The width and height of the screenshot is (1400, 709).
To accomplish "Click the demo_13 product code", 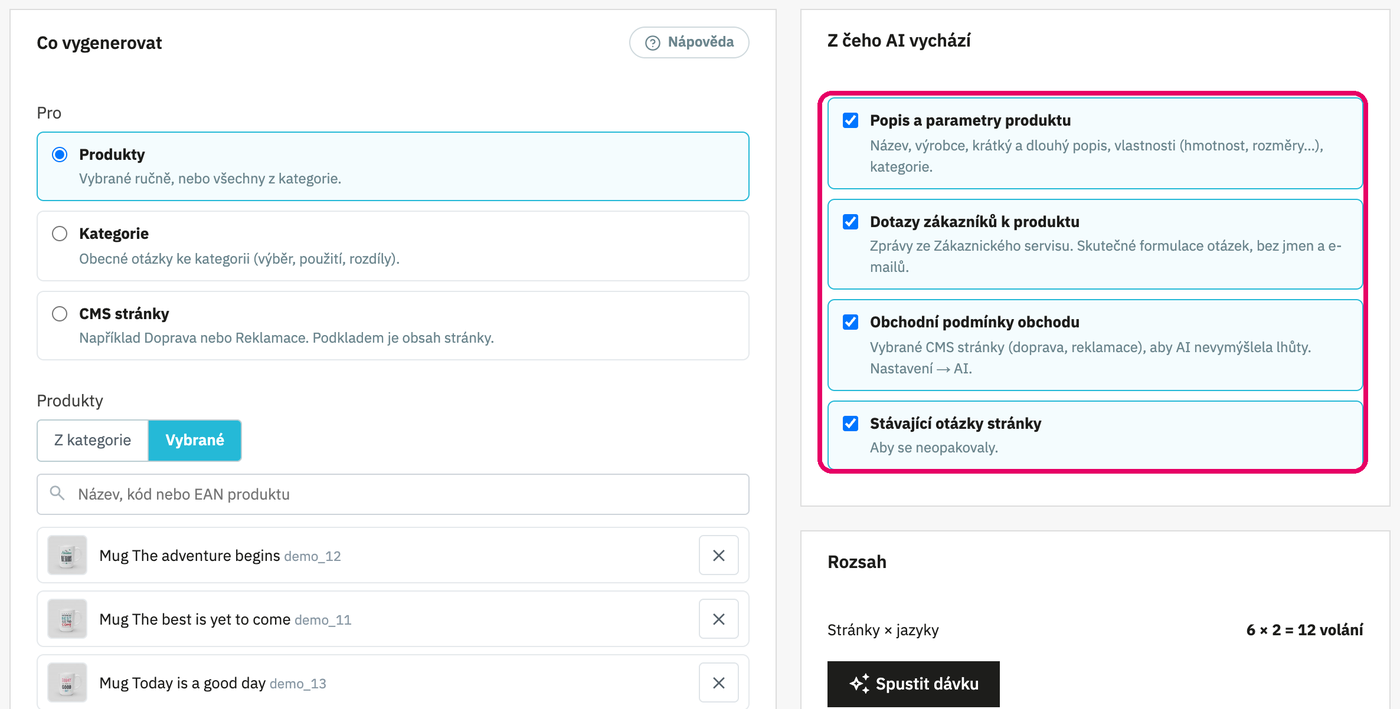I will coord(298,684).
